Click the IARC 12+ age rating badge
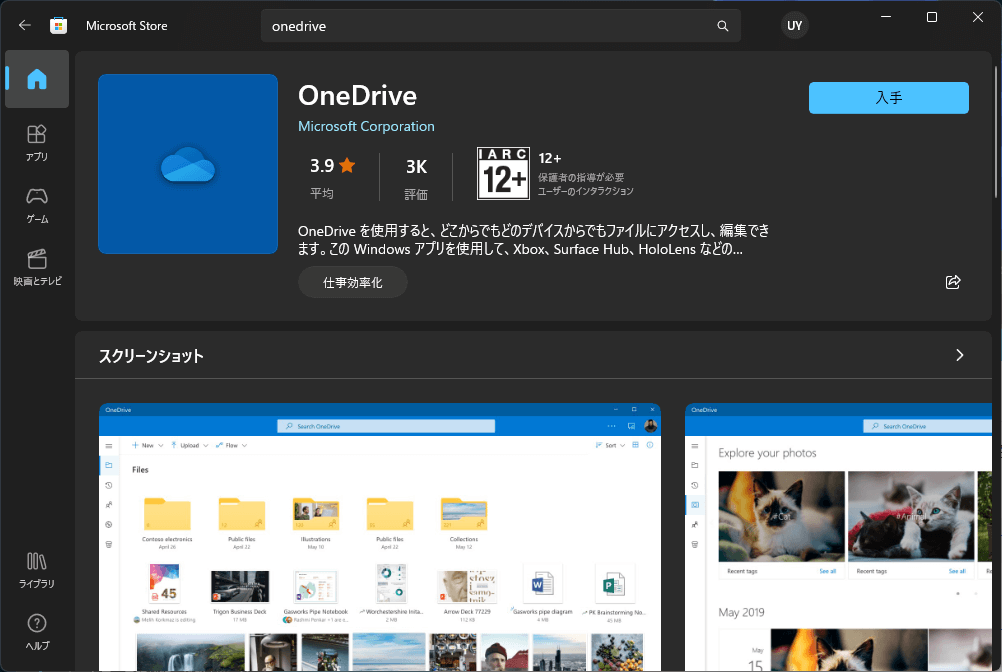This screenshot has width=1002, height=672. click(503, 174)
